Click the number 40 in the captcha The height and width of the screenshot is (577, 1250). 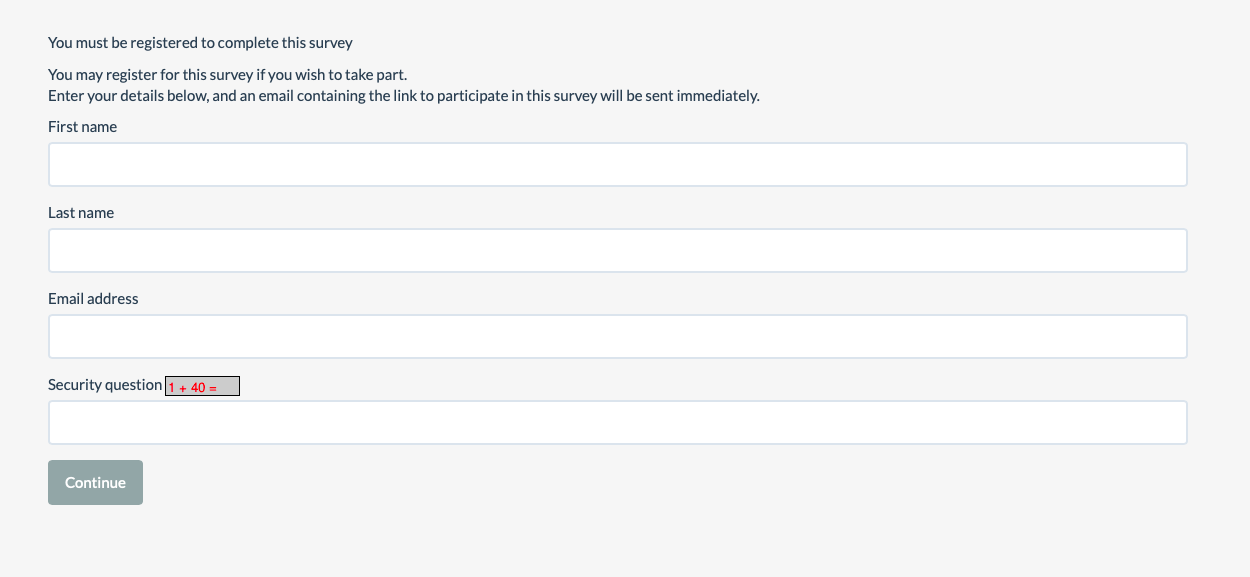pos(198,387)
